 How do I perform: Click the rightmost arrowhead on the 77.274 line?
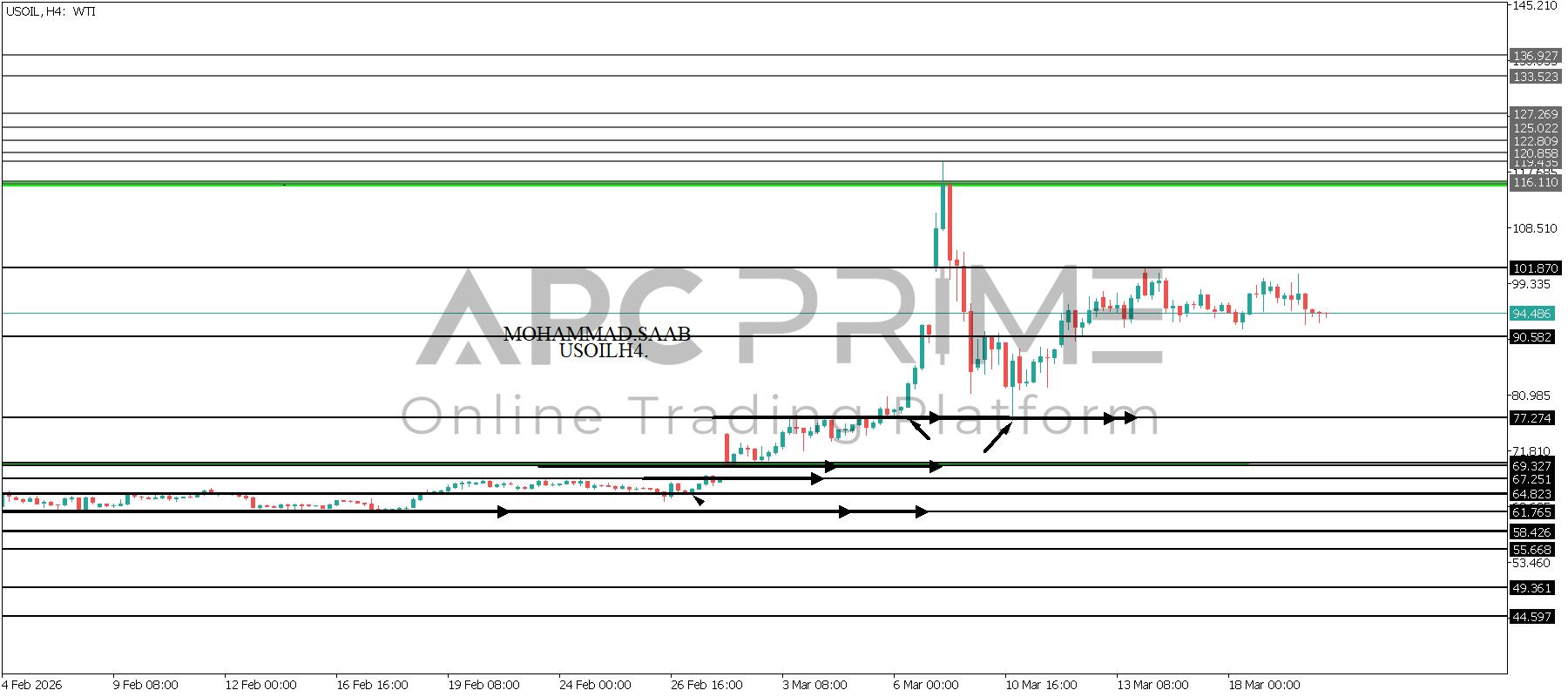pos(1130,418)
